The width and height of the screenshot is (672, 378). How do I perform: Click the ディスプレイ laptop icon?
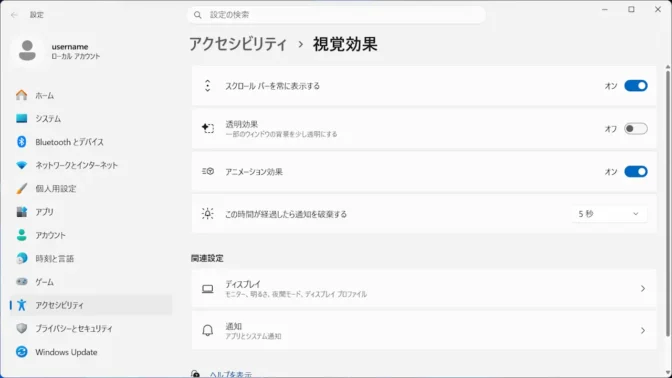tap(207, 289)
